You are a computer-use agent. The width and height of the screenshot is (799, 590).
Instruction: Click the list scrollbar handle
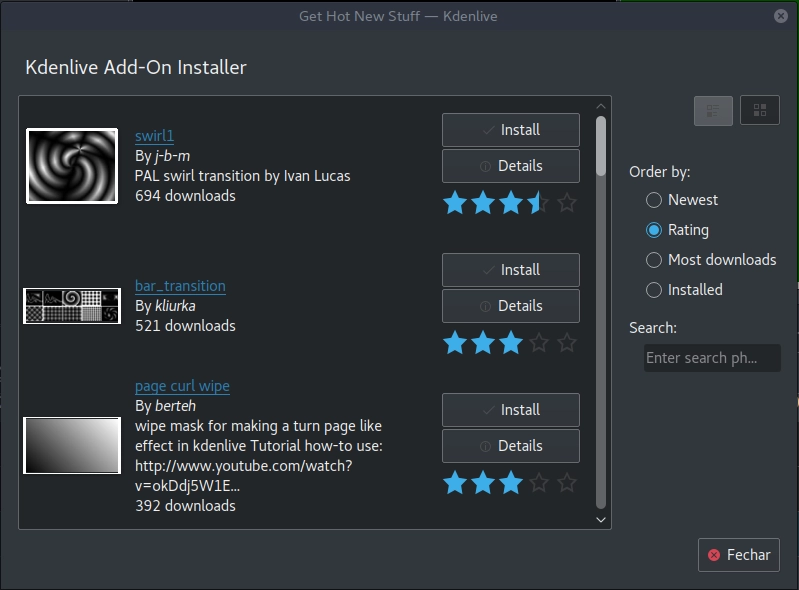(x=601, y=146)
